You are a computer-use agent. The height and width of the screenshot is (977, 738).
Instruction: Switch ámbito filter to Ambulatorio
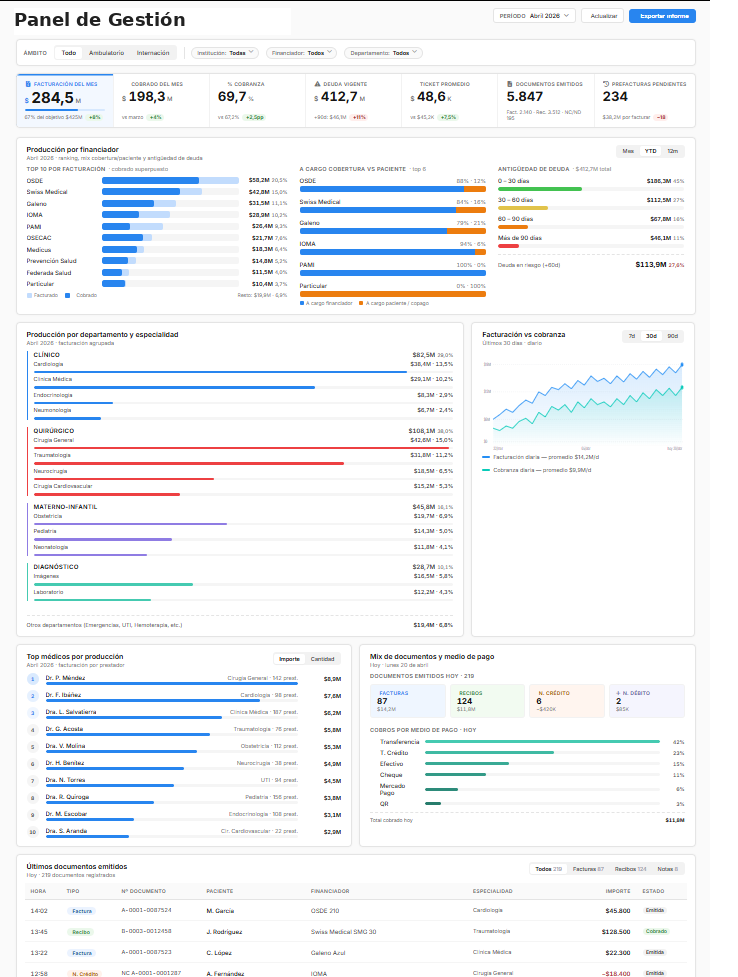[106, 53]
